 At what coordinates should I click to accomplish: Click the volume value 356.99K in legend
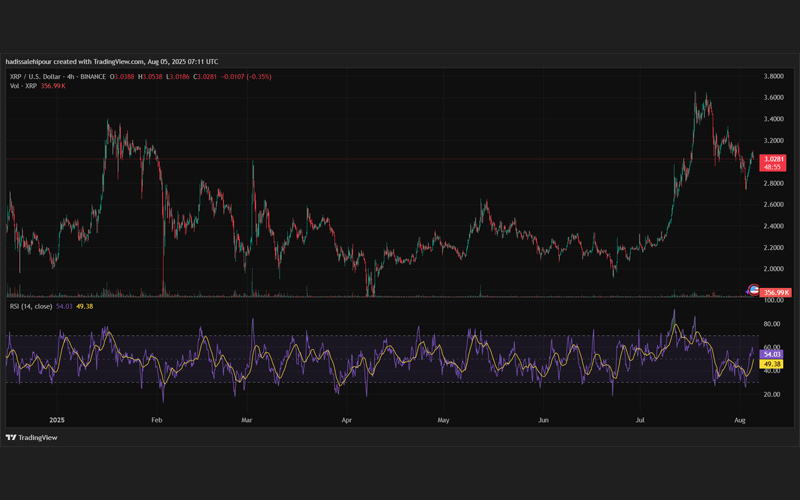53,86
